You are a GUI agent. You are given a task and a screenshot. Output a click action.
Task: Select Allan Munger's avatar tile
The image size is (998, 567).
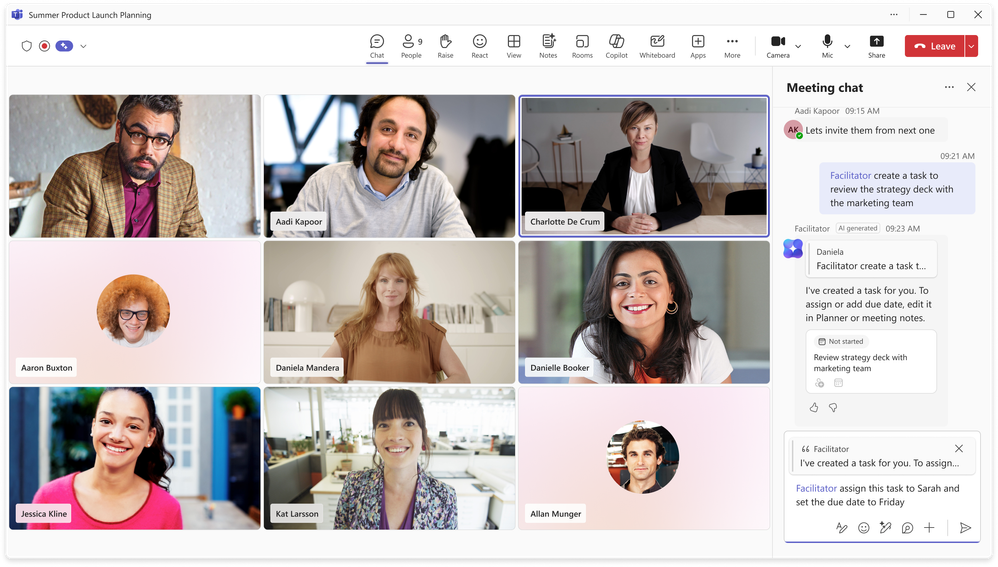point(643,458)
